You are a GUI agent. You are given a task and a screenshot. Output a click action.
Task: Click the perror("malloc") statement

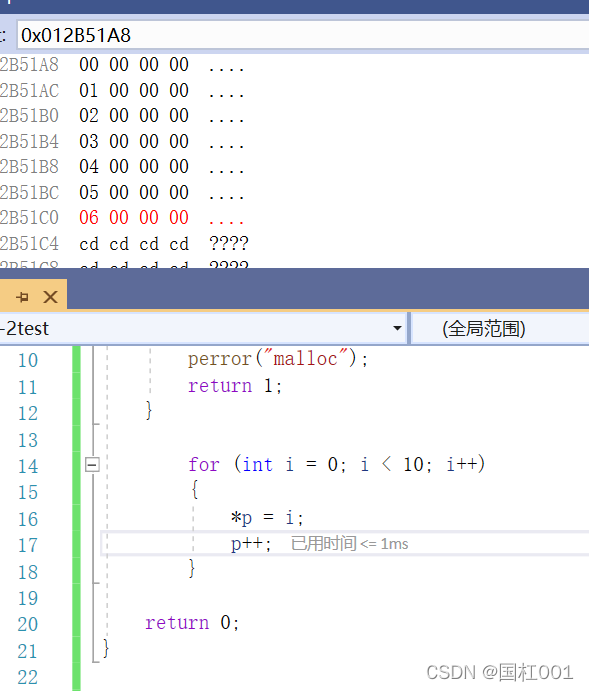(x=278, y=359)
